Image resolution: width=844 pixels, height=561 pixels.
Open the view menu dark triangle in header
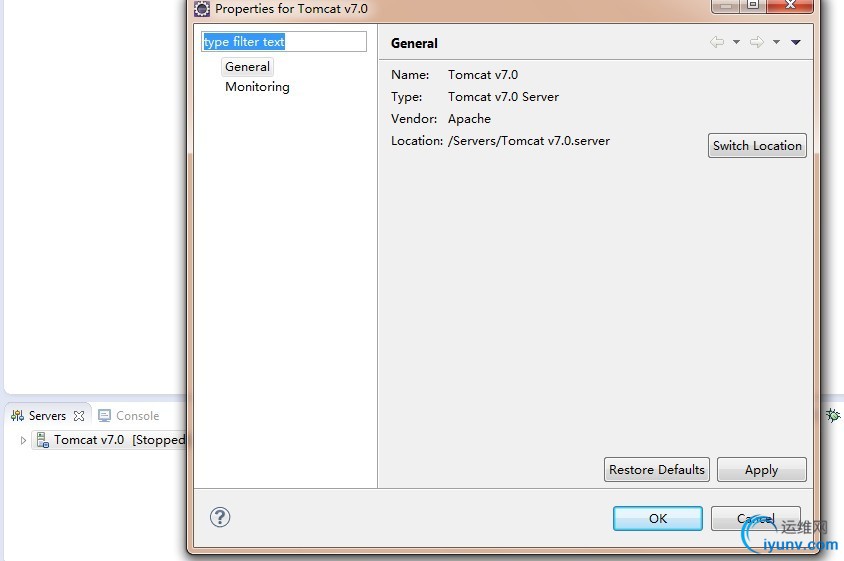pyautogui.click(x=796, y=42)
